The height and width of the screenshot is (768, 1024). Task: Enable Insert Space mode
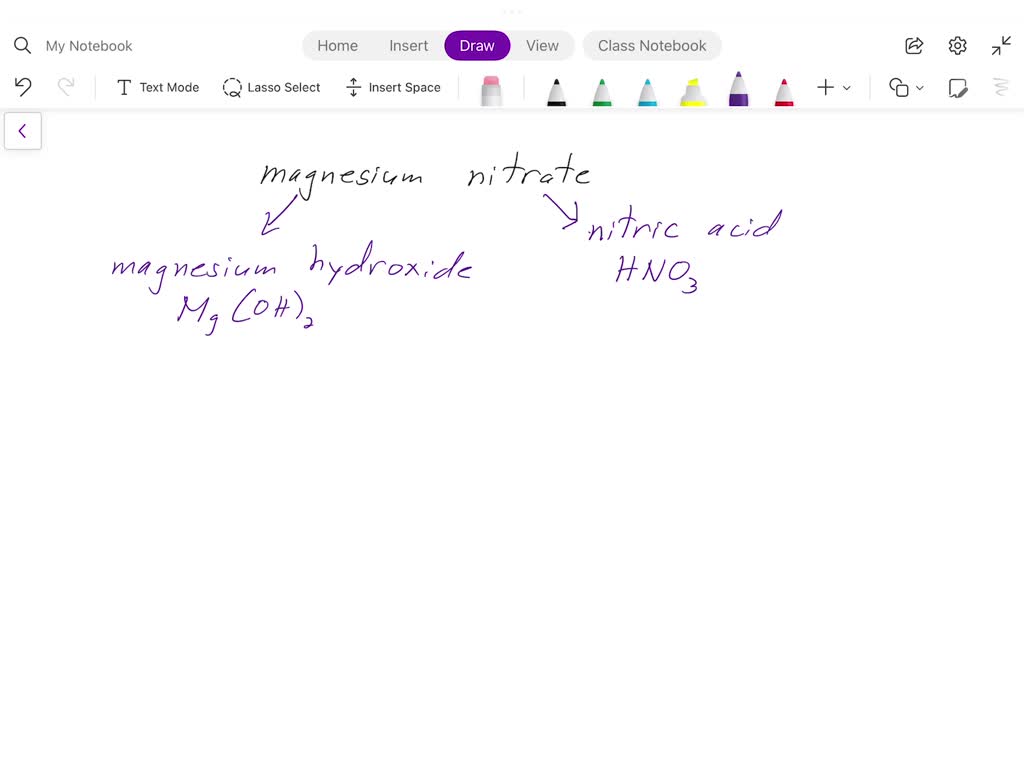(x=393, y=87)
